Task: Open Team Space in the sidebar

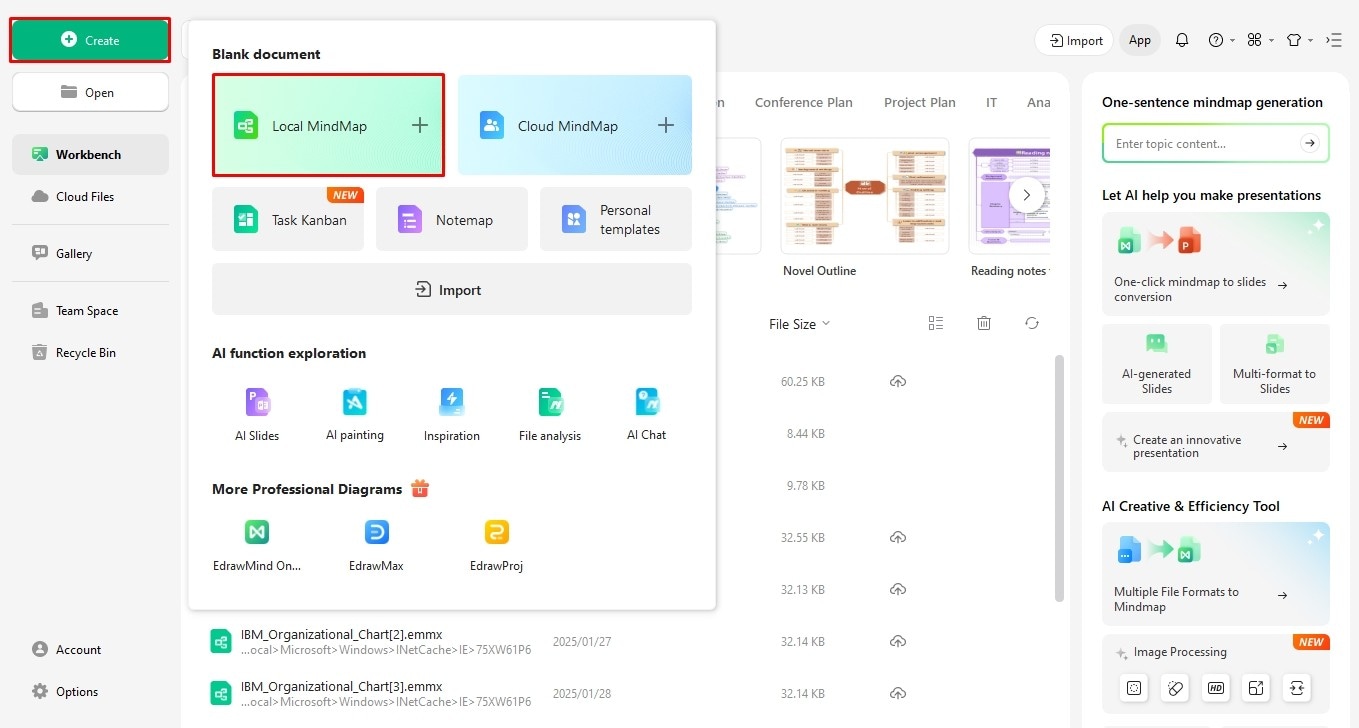Action: point(90,310)
